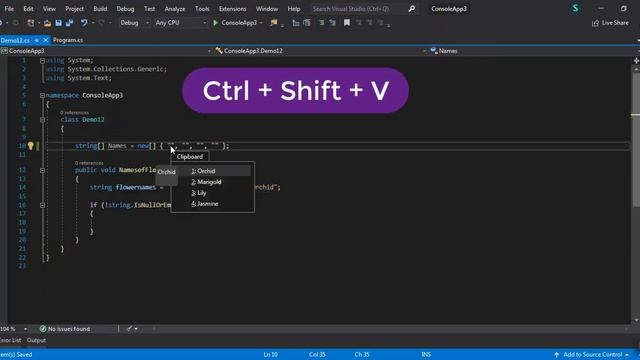Click the comment selection icon
This screenshot has height=360, width=640.
(x=322, y=23)
